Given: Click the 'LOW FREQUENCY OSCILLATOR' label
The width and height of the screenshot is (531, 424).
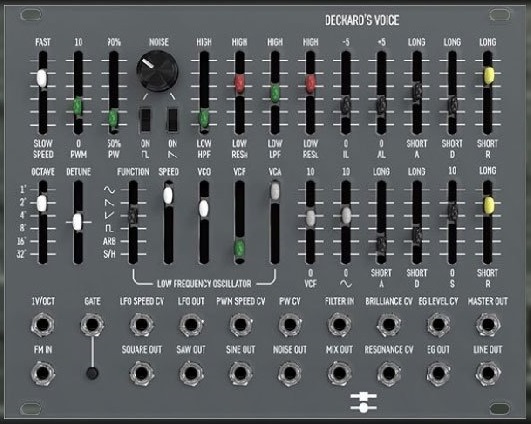Looking at the screenshot, I should (204, 283).
